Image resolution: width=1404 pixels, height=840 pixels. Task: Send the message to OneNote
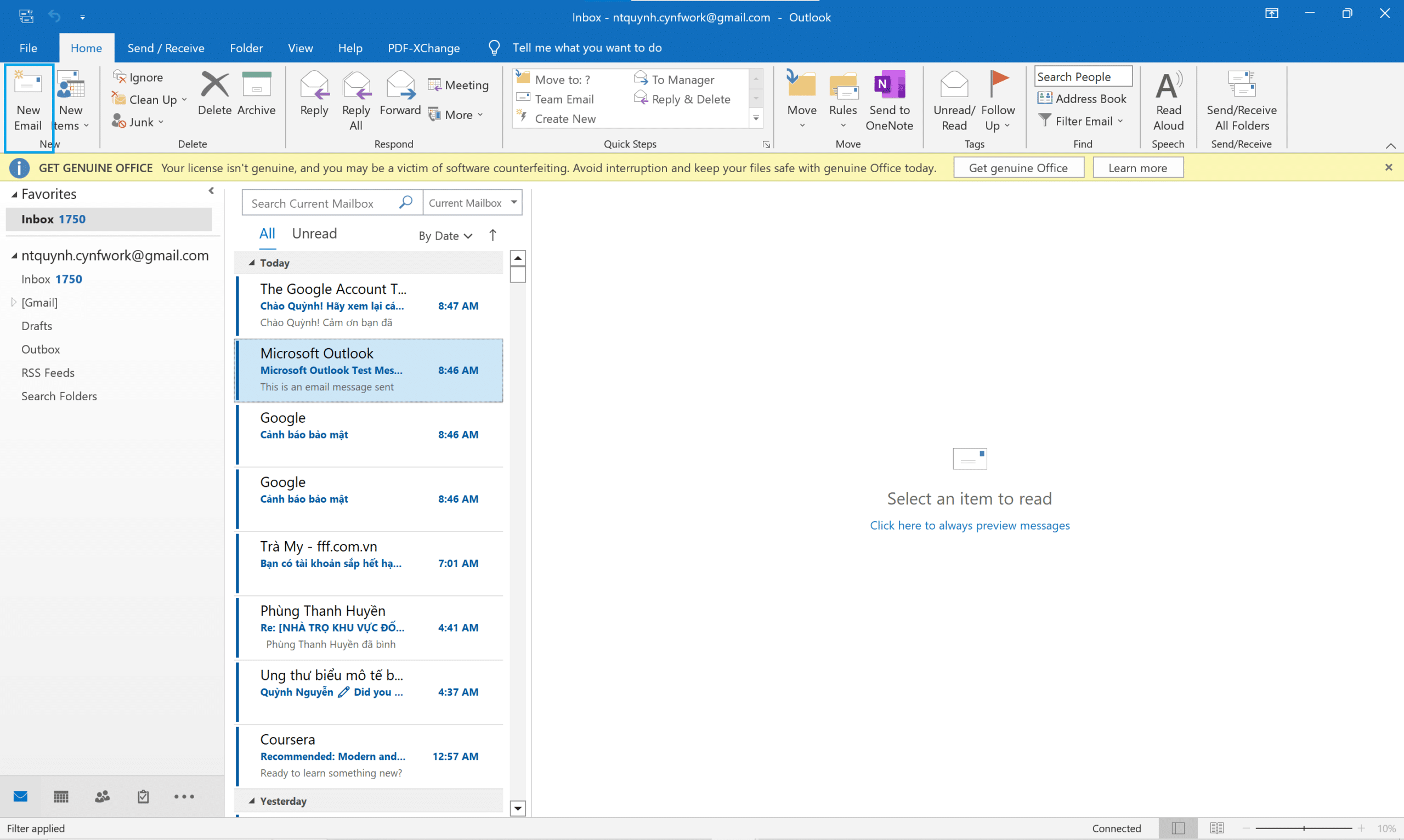[890, 101]
